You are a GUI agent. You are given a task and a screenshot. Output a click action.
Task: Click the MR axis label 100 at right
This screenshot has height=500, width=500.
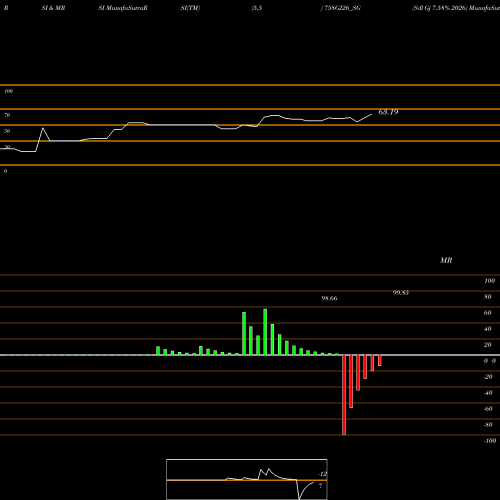click(490, 281)
